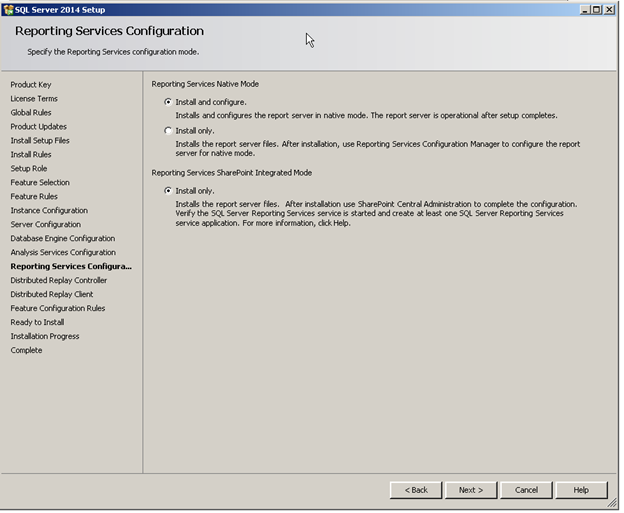
Task: Select Install Rules step in sidebar
Action: 31,154
